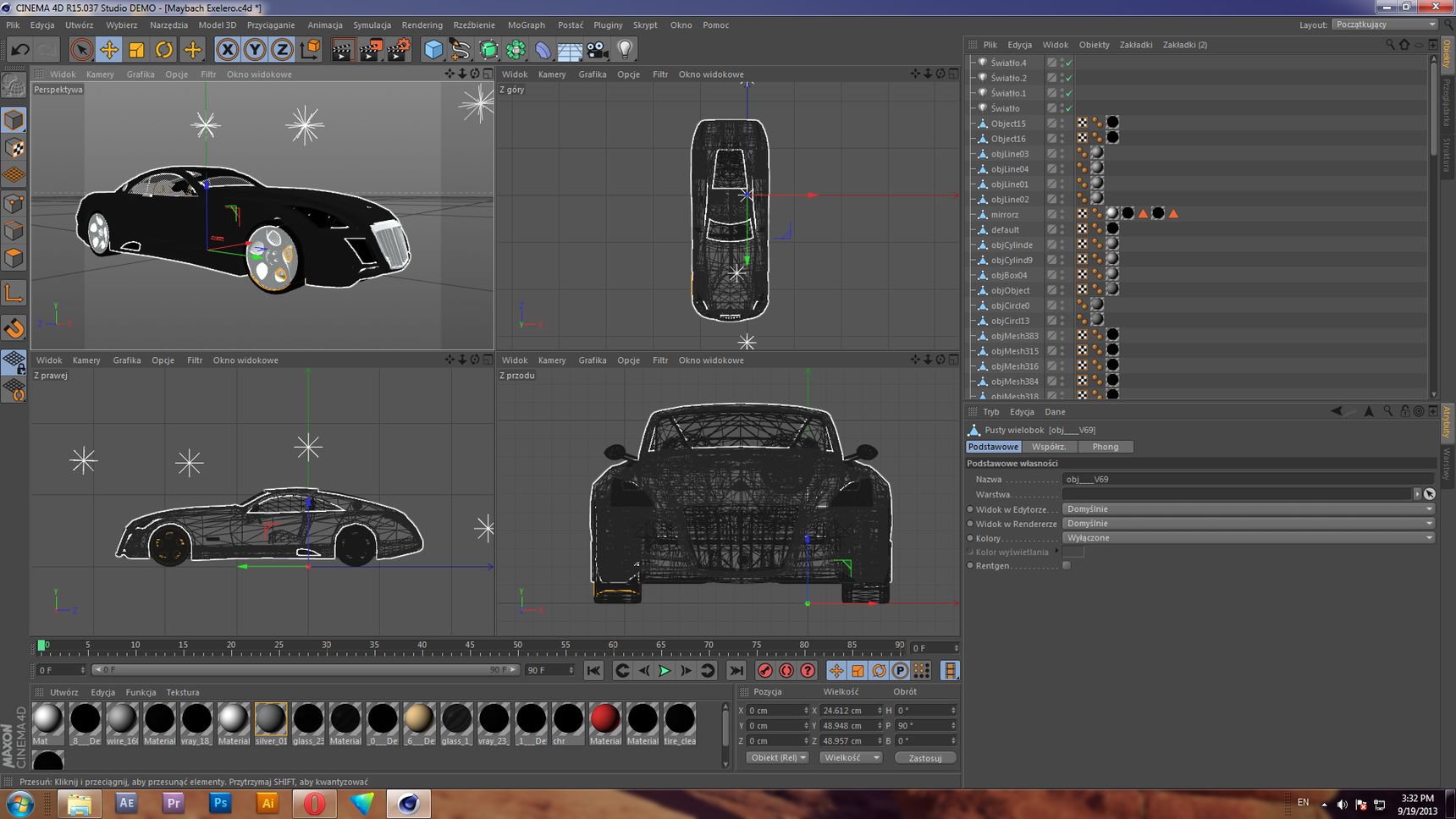Play the animation forward
The height and width of the screenshot is (819, 1456).
pyautogui.click(x=665, y=670)
